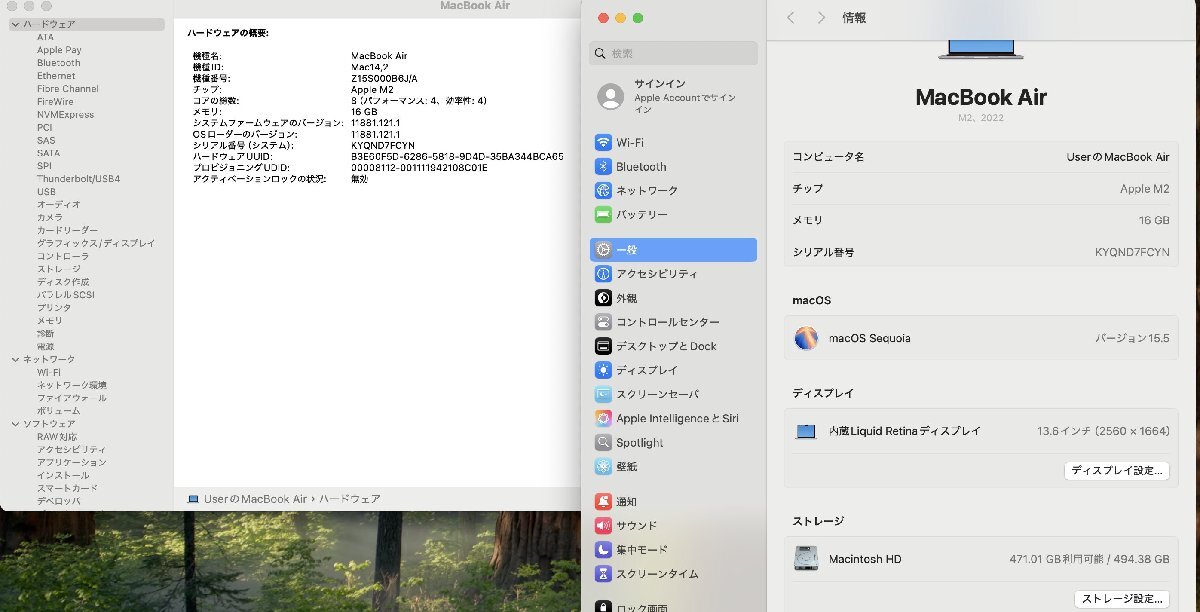Select ATA in the hardware list
1200x612 pixels.
pos(45,37)
